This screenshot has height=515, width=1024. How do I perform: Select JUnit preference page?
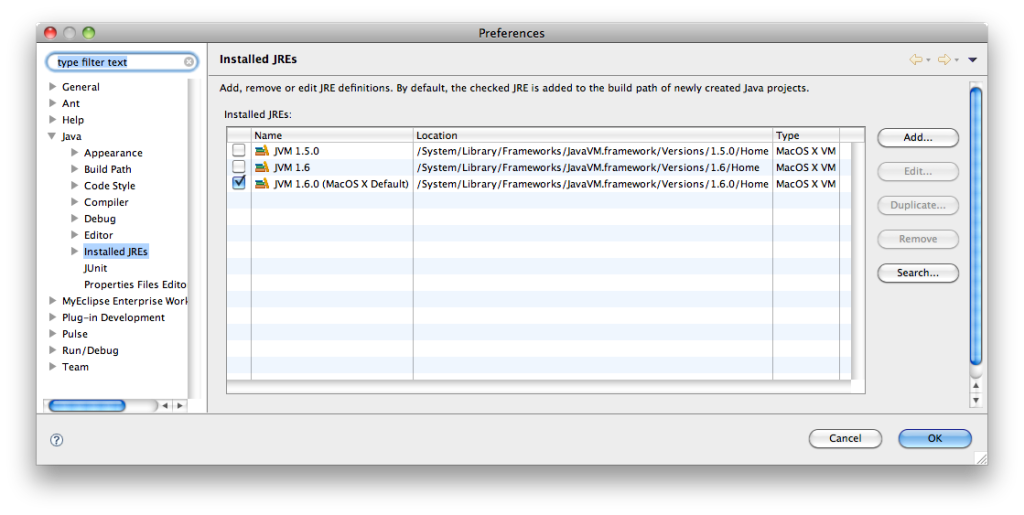95,268
